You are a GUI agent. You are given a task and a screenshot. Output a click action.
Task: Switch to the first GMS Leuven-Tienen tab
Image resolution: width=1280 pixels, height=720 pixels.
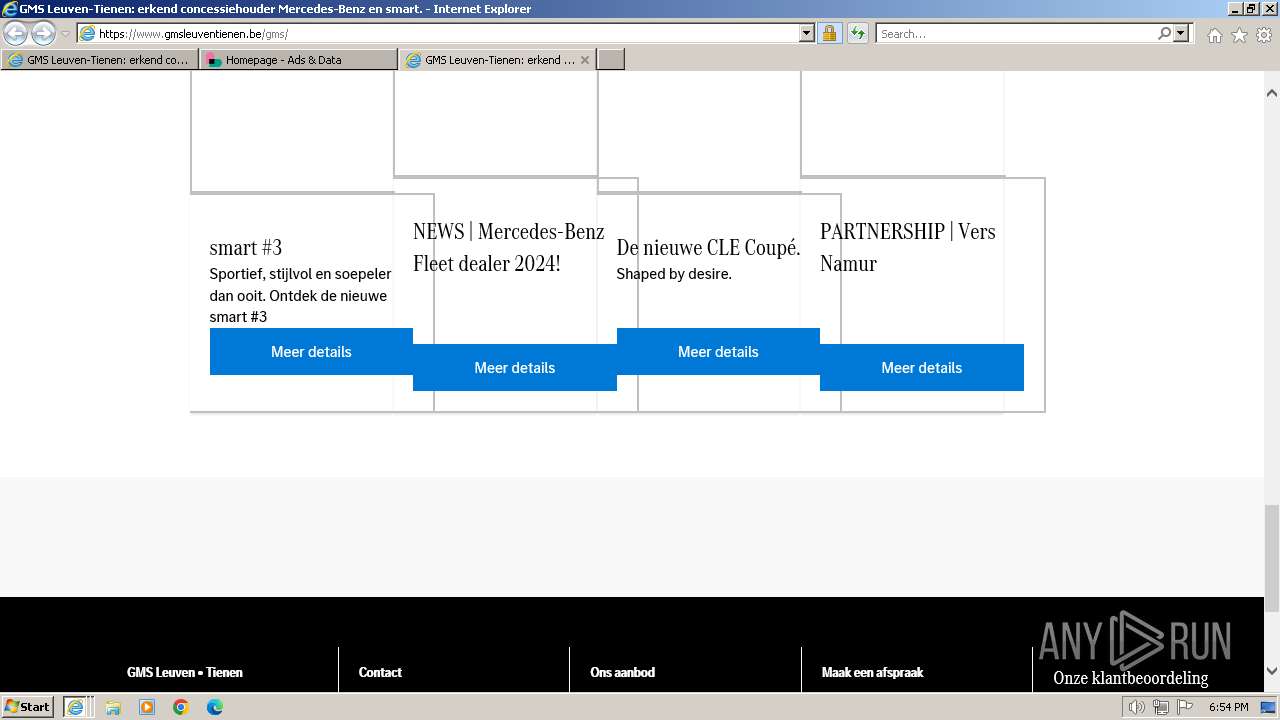(x=99, y=60)
